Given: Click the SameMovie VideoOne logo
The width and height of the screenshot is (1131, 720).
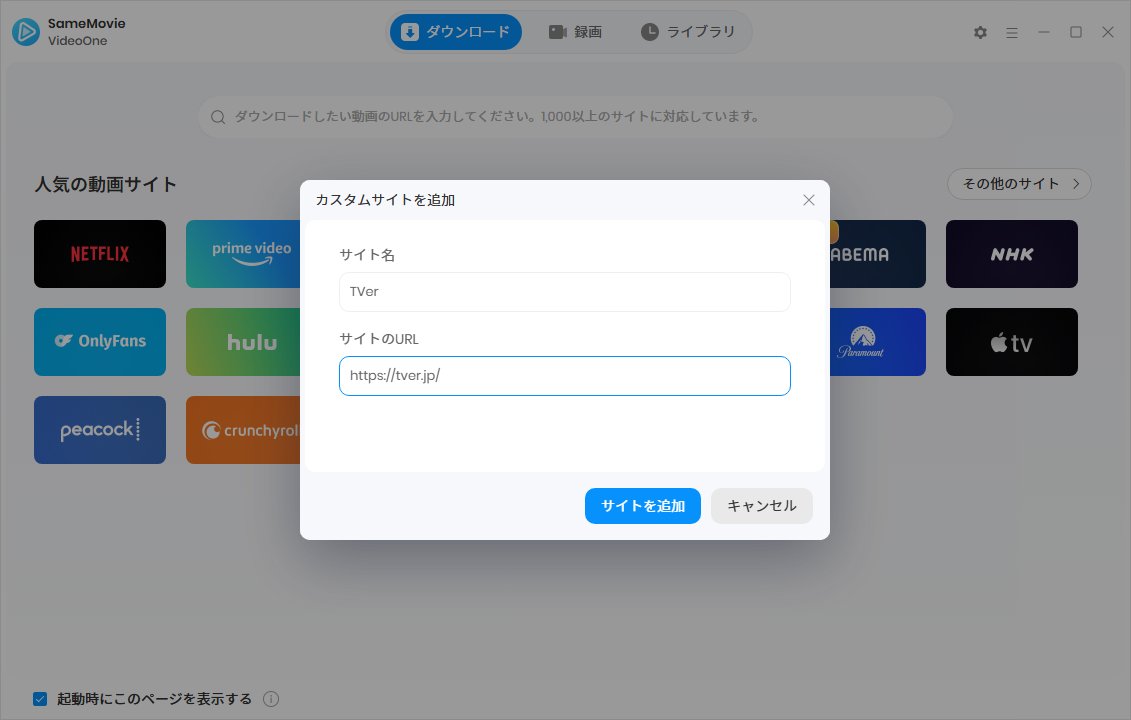Looking at the screenshot, I should (x=26, y=32).
